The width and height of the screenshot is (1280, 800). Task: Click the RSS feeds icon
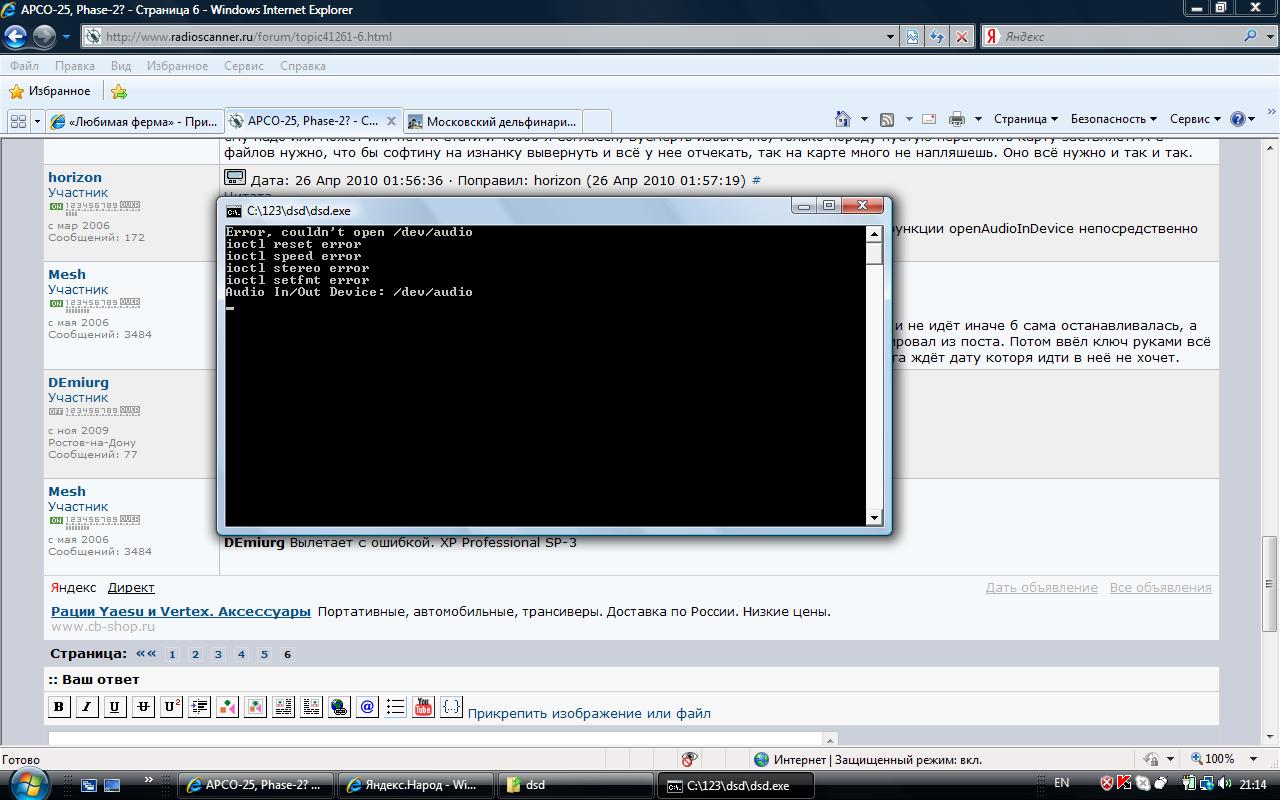click(886, 119)
